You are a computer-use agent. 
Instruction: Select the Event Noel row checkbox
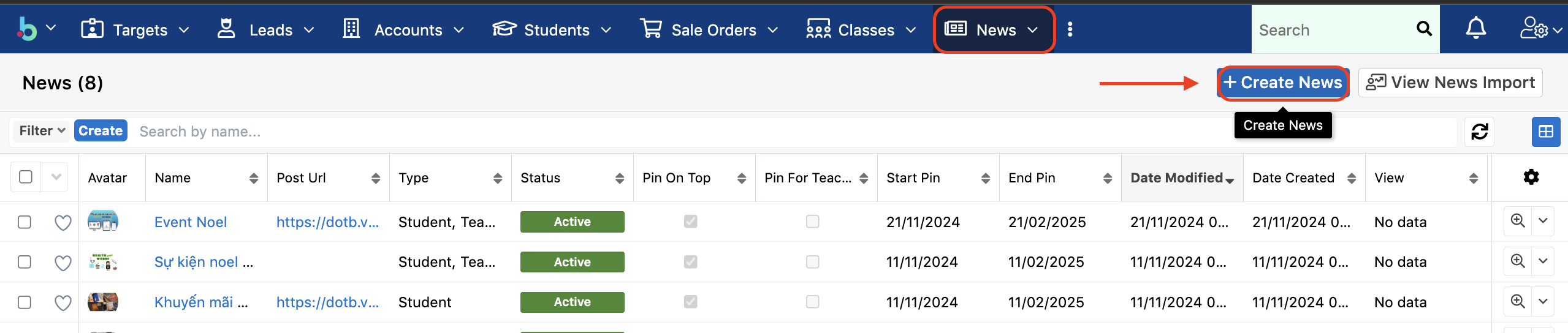25,222
